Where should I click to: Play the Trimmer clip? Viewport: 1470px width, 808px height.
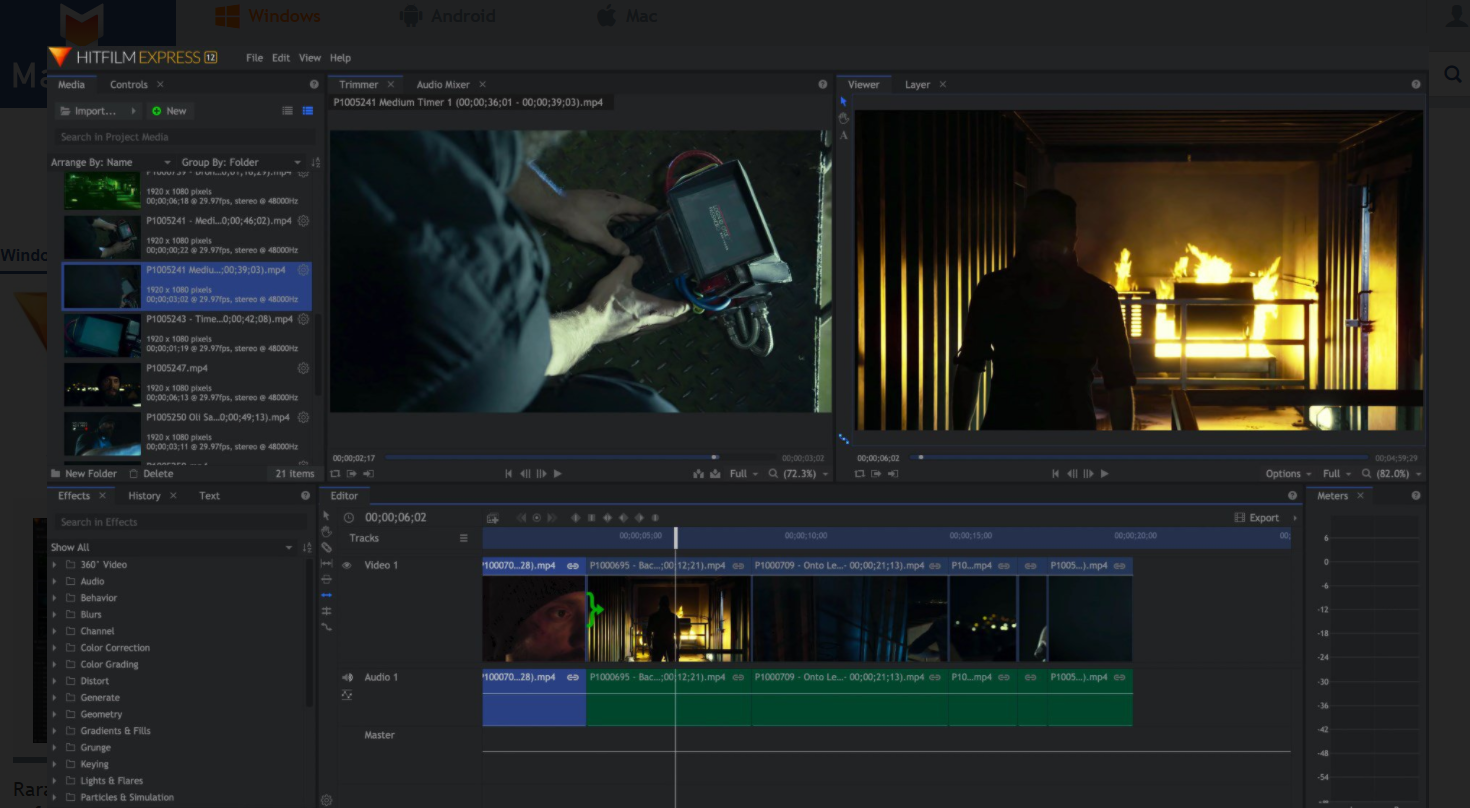click(x=557, y=474)
